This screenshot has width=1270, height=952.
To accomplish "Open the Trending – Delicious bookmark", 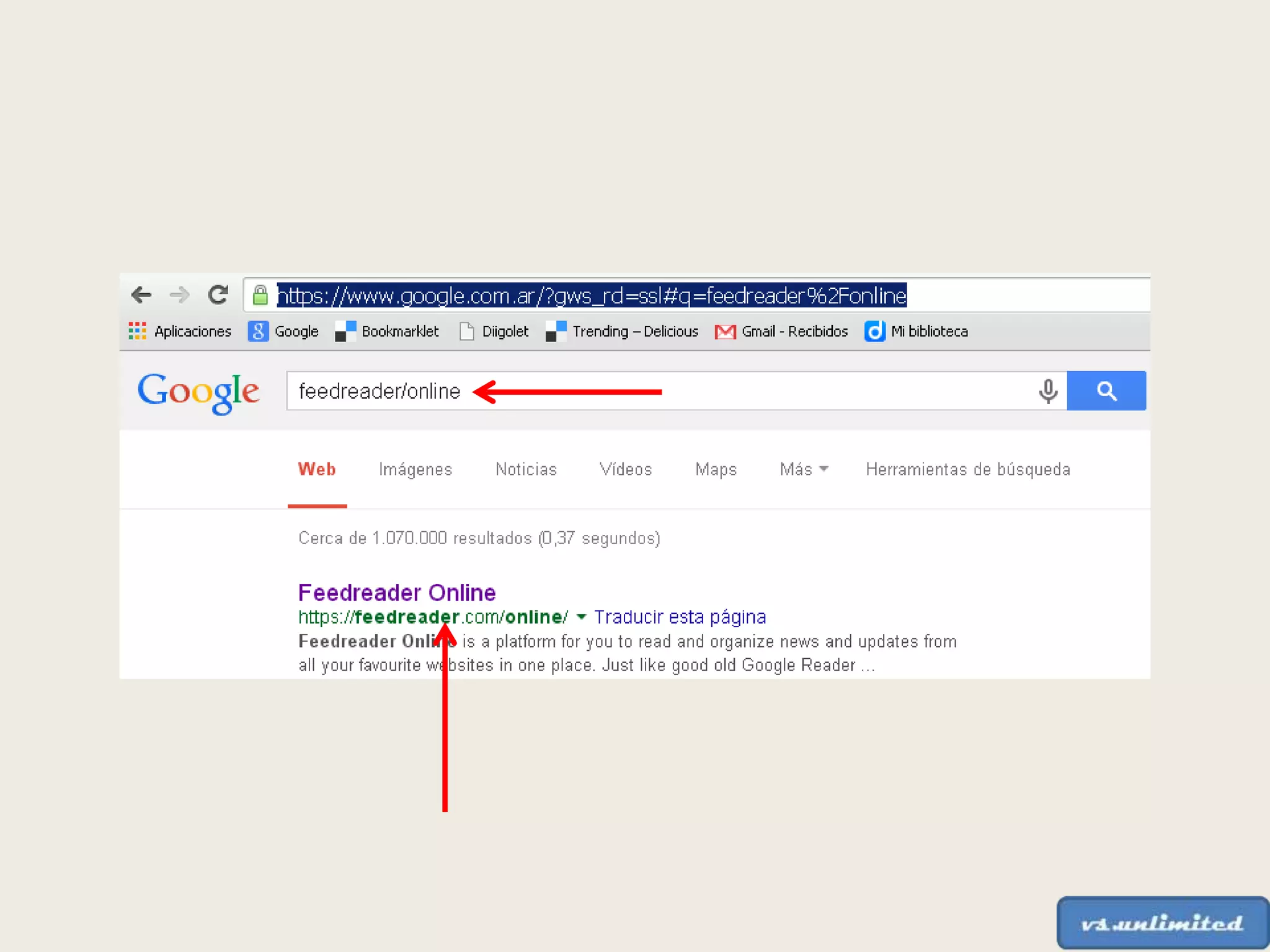I will tap(623, 332).
